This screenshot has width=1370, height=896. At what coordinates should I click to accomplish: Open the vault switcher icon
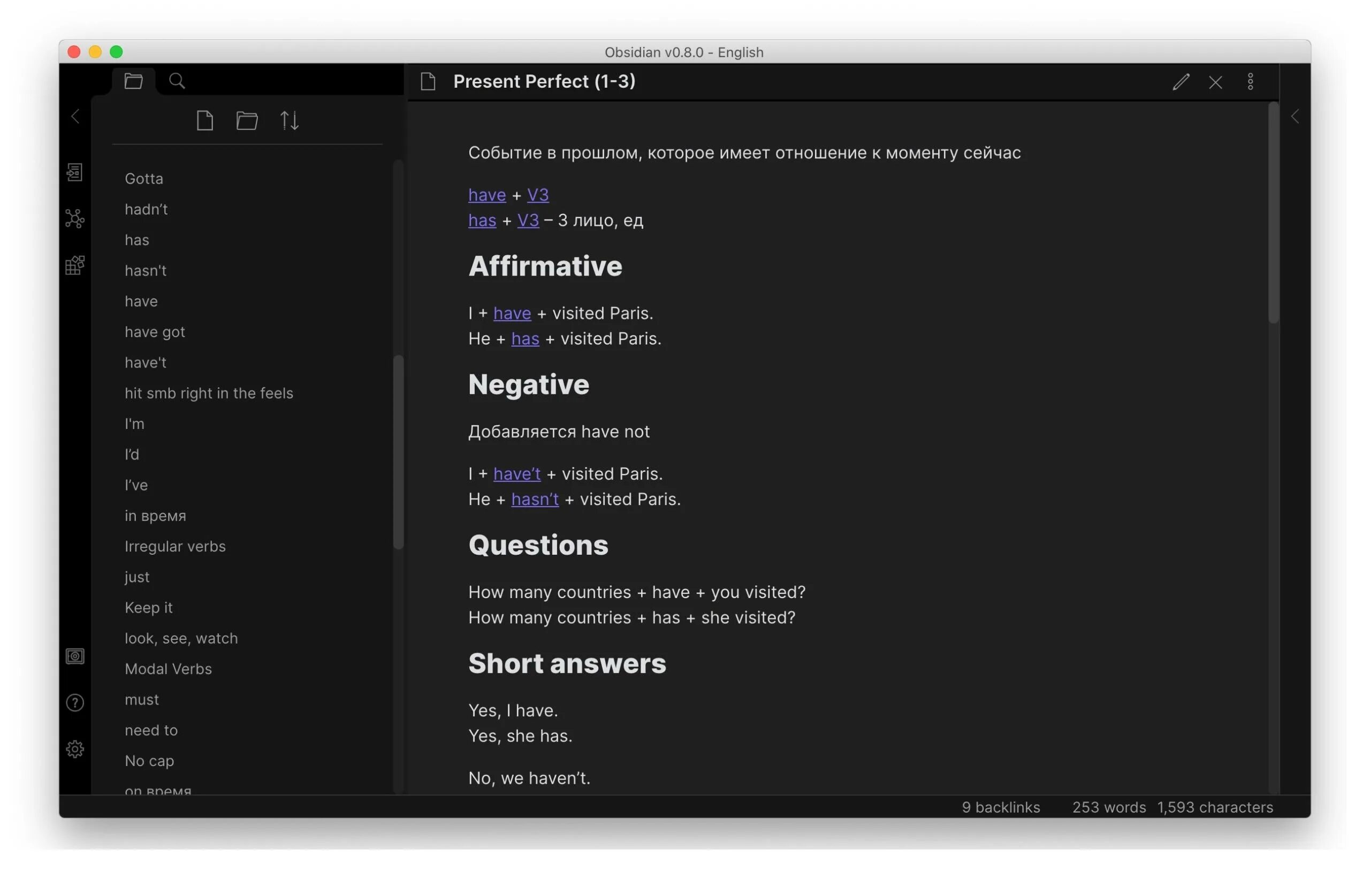[75, 656]
